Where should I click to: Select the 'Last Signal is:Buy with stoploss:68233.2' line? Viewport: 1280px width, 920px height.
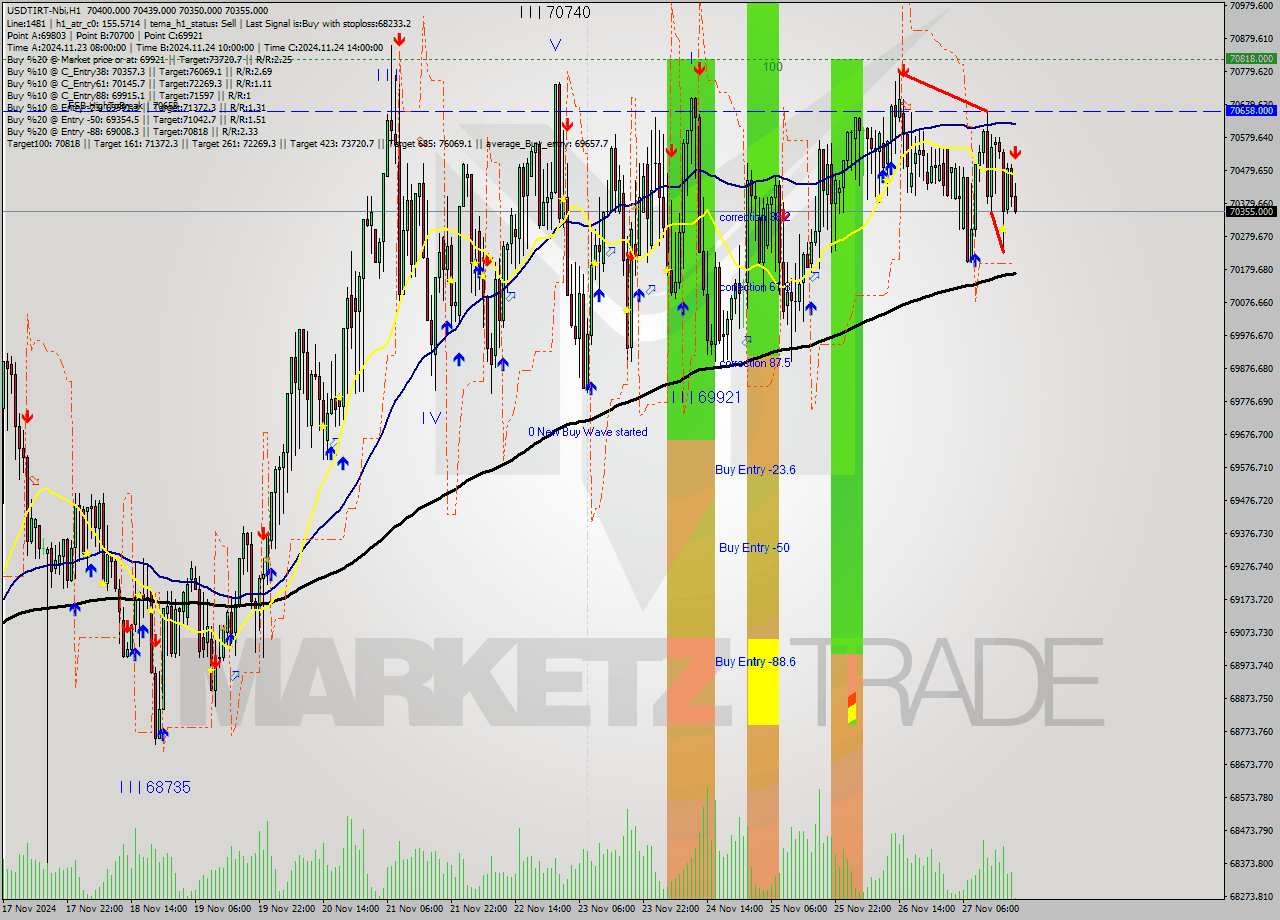(328, 22)
